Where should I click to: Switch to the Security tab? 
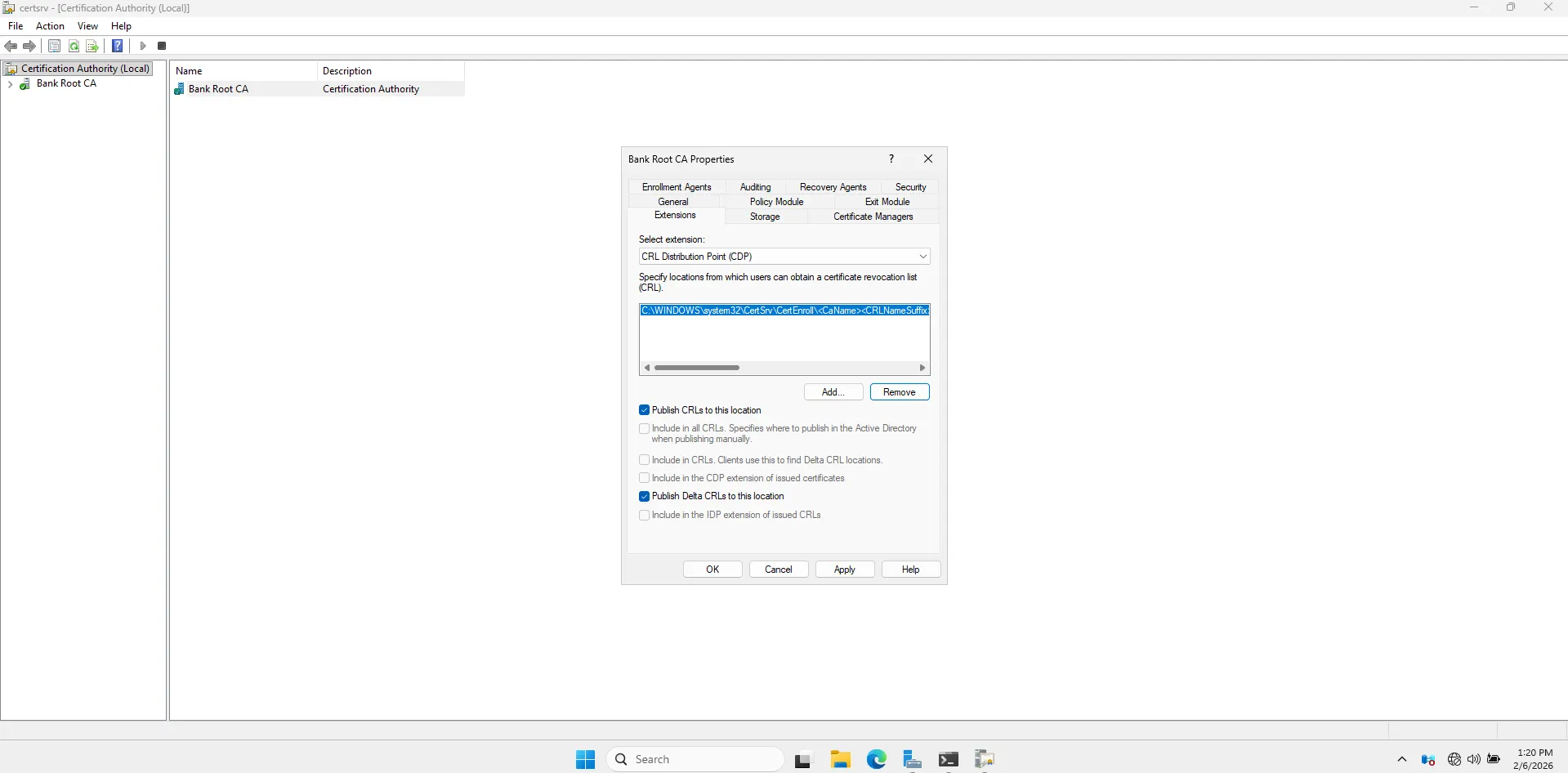coord(910,187)
